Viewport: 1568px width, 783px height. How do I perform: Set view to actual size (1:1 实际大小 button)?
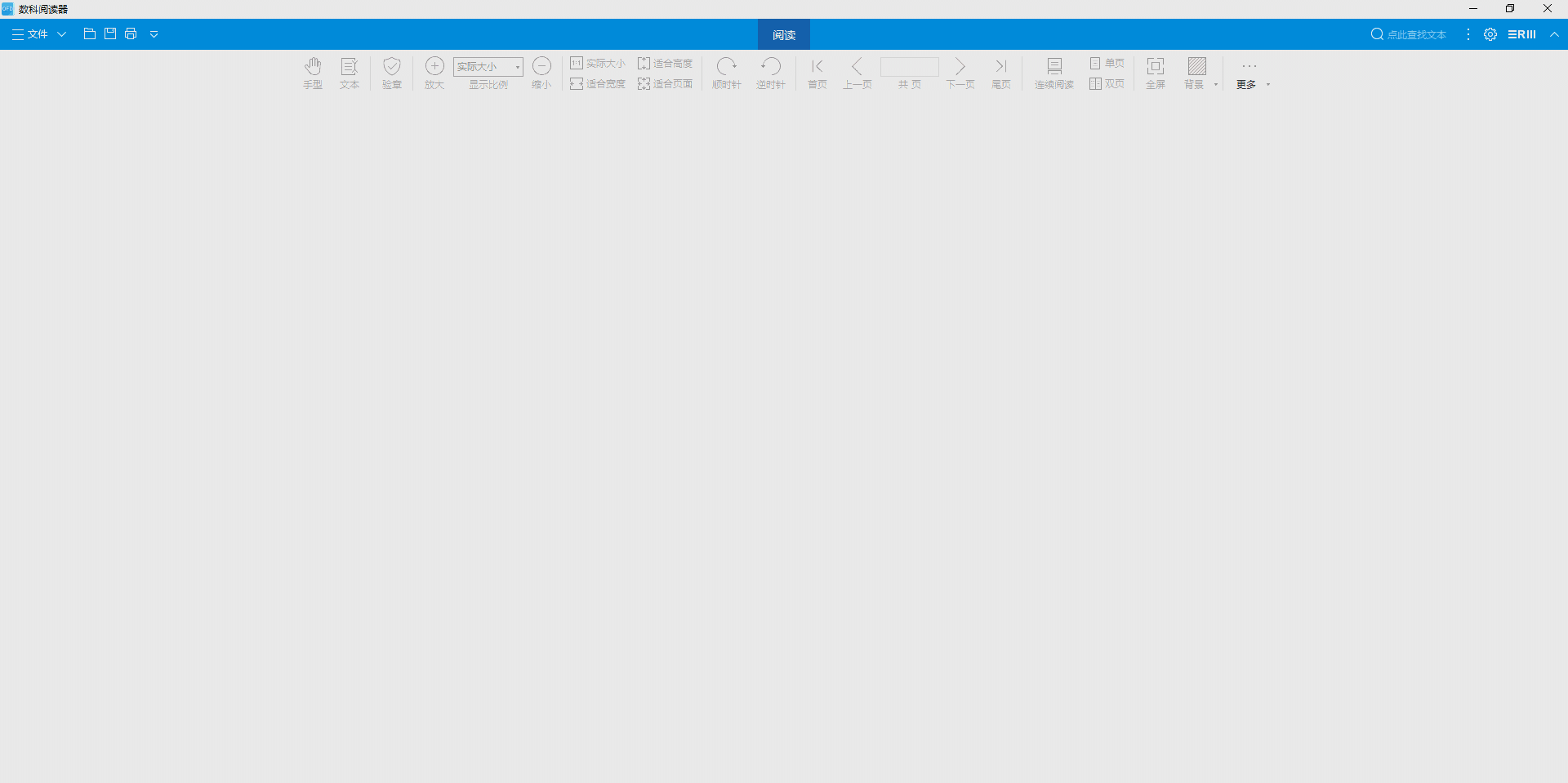click(598, 63)
